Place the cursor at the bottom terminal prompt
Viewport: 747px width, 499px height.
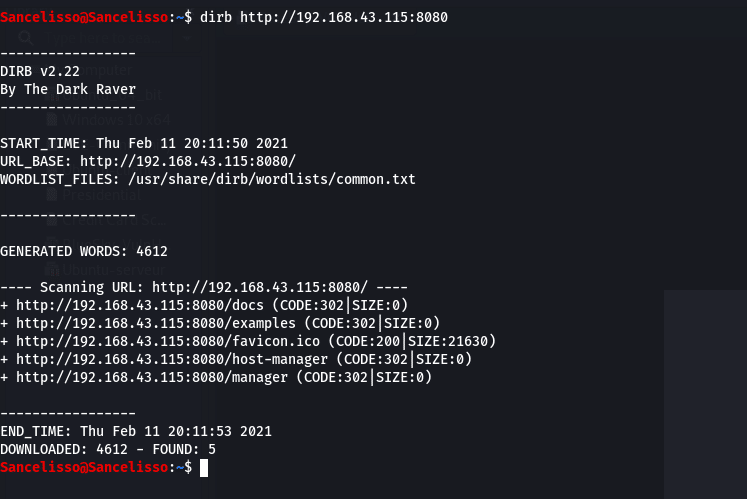(204, 468)
